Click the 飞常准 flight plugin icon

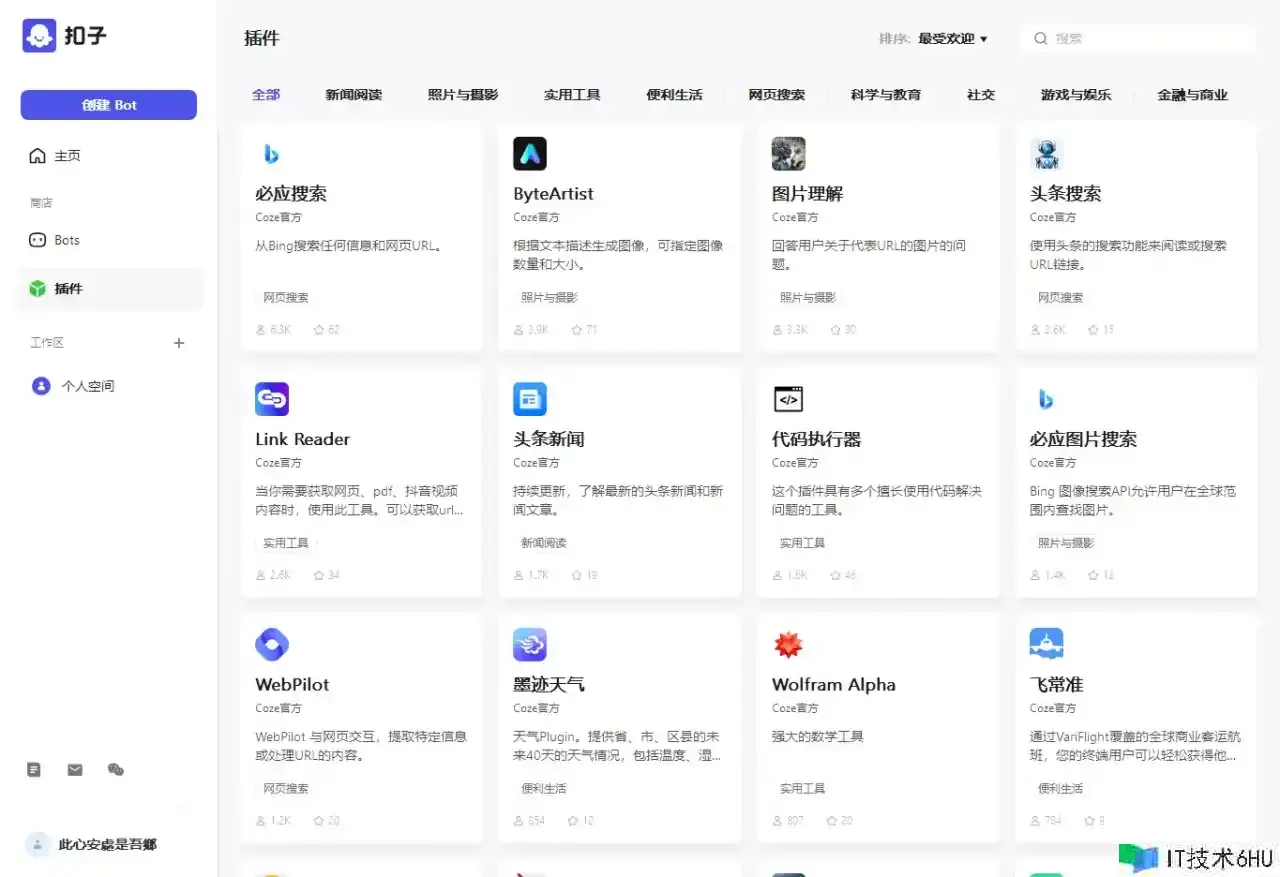click(x=1046, y=645)
